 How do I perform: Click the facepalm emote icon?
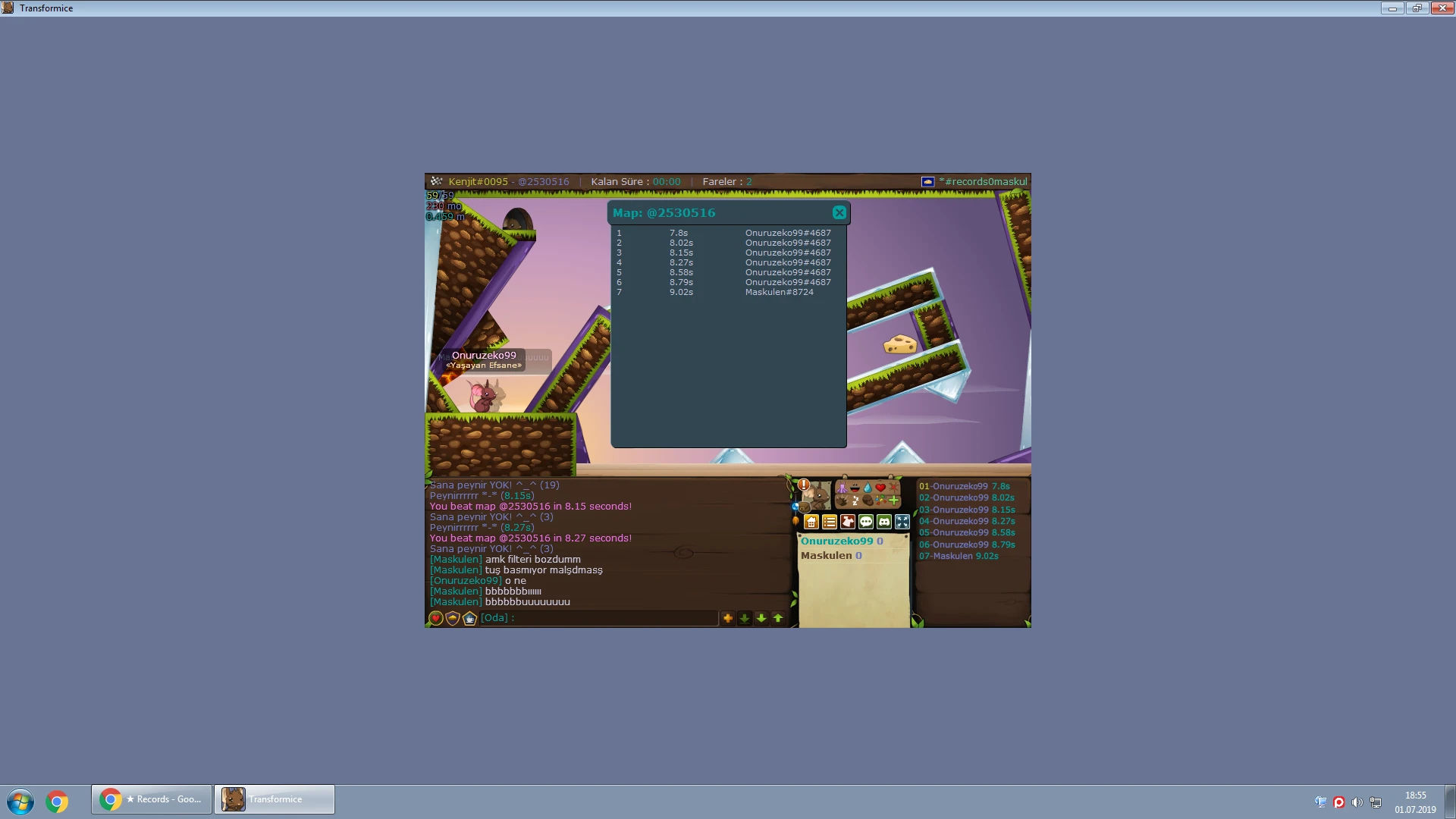pos(868,500)
